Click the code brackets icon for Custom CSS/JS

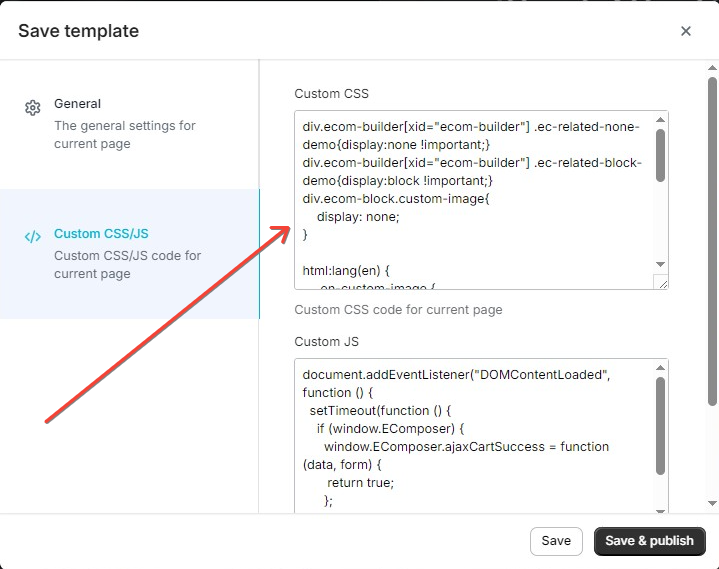tap(32, 237)
